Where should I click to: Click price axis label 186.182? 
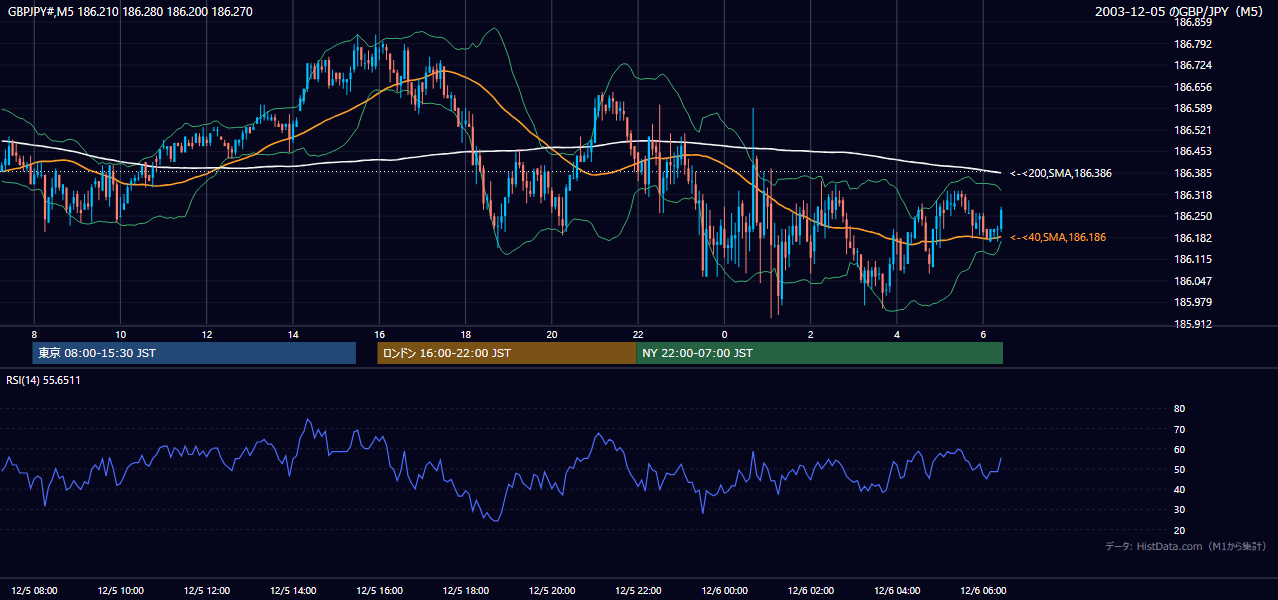tap(1195, 238)
